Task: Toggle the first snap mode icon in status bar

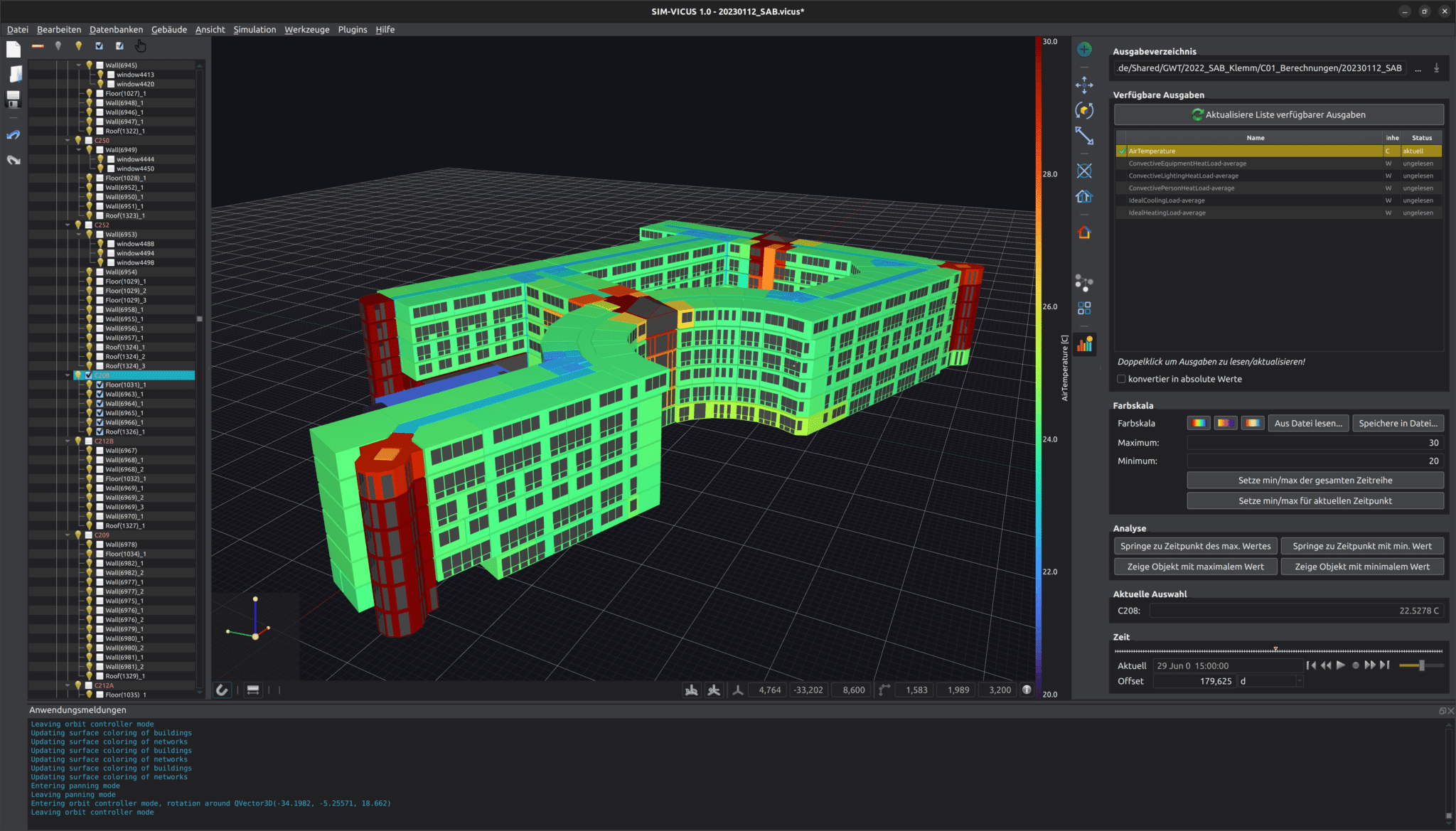Action: 691,690
